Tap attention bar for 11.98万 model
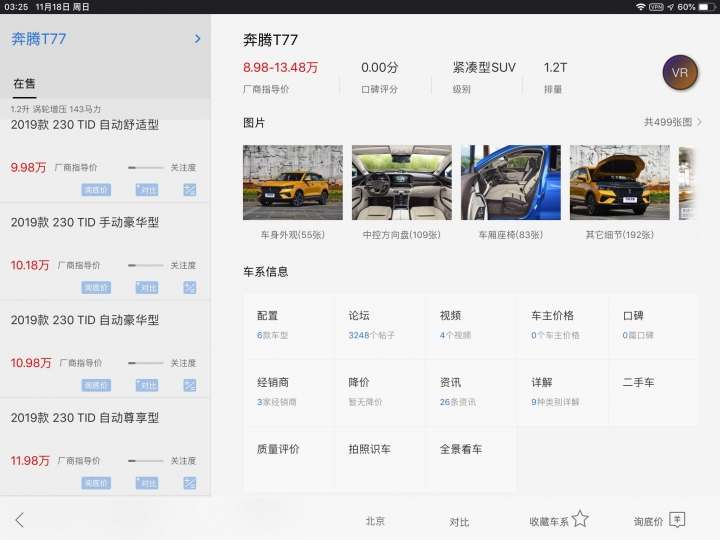This screenshot has width=720, height=540. tap(146, 461)
